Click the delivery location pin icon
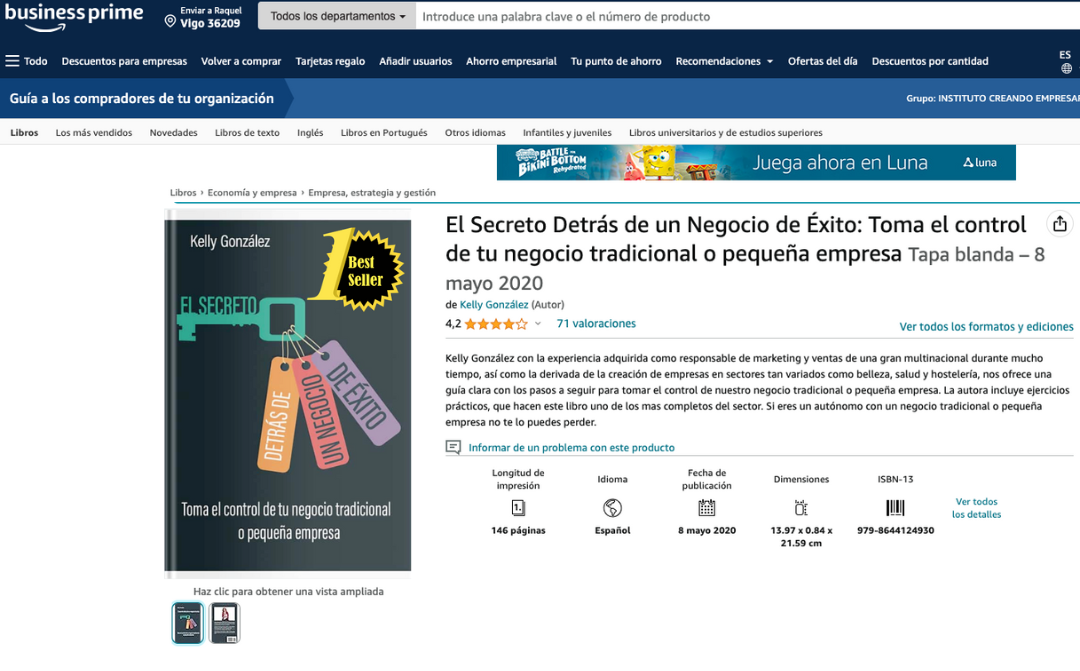Screen dimensions: 1080x671 pos(170,21)
